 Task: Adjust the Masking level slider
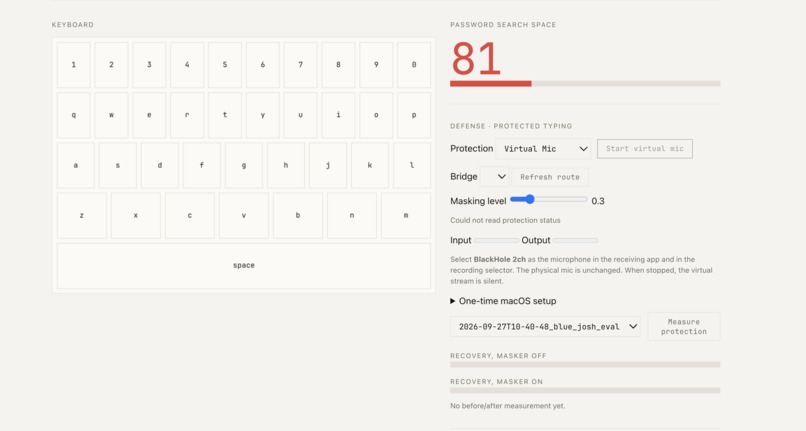coord(548,200)
